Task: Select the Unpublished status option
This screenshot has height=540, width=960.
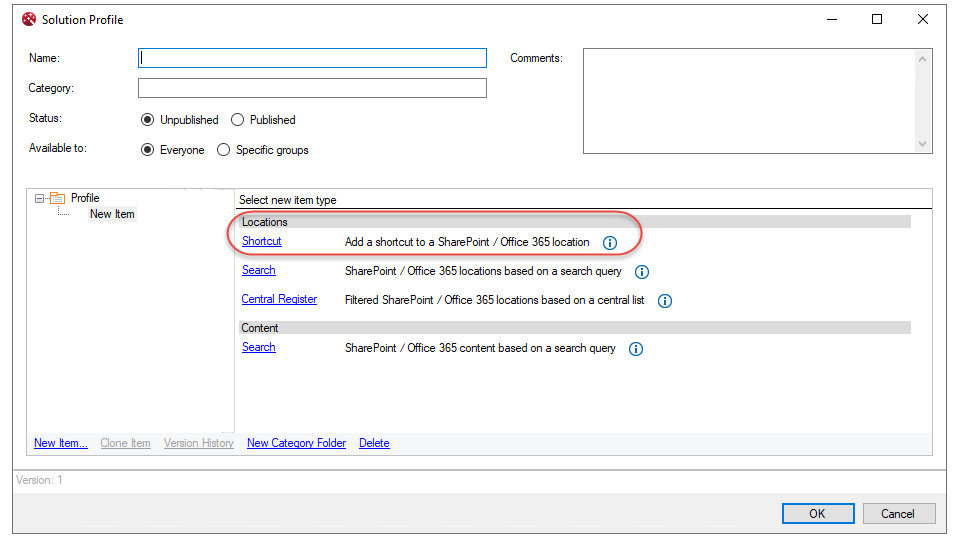Action: click(148, 120)
